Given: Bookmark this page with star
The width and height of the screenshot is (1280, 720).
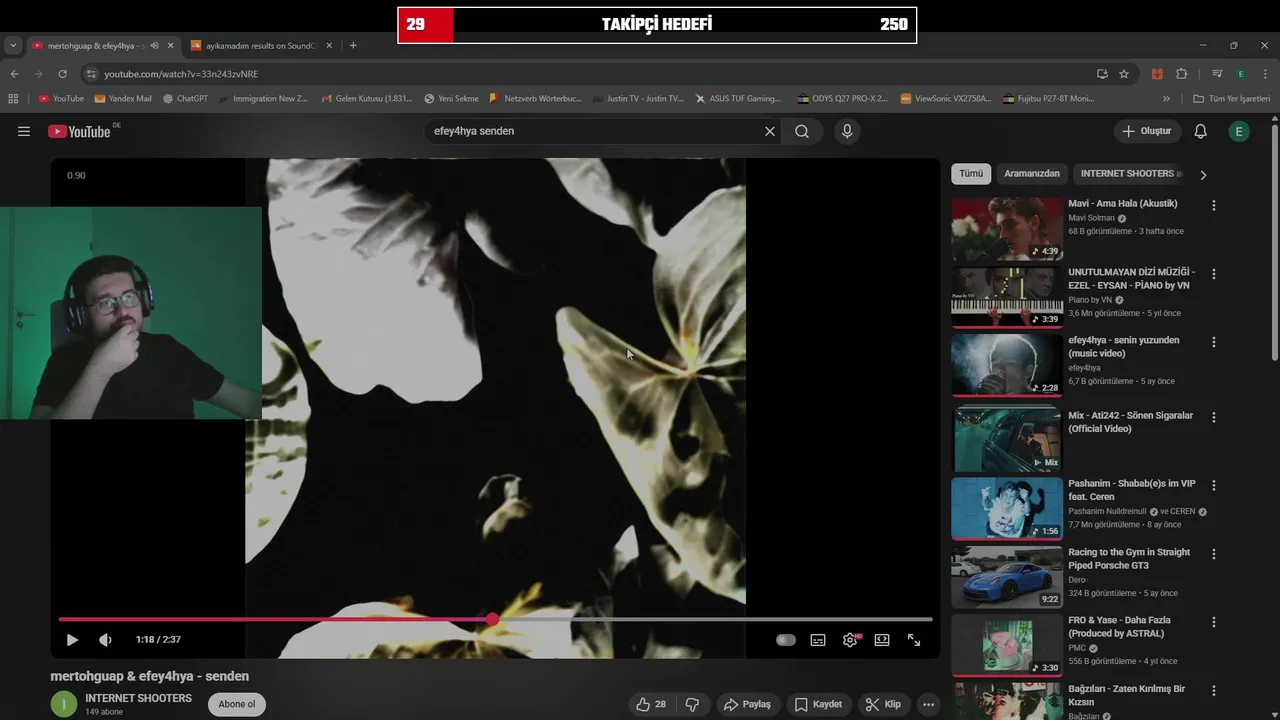Looking at the screenshot, I should pyautogui.click(x=1124, y=74).
